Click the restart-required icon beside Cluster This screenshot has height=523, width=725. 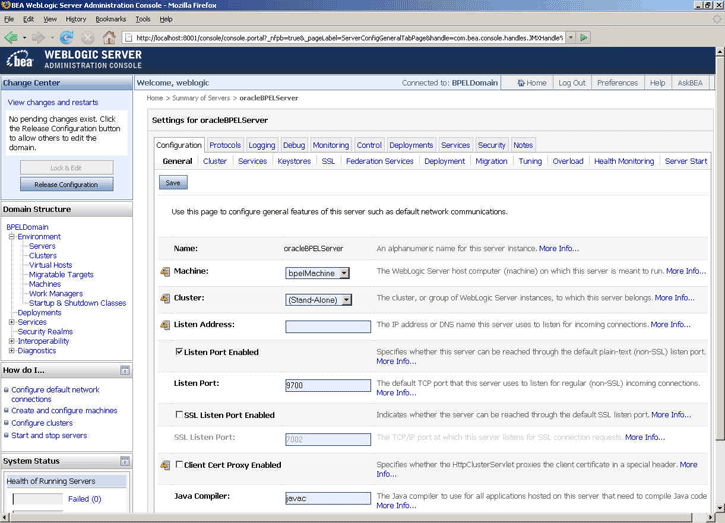click(x=165, y=299)
